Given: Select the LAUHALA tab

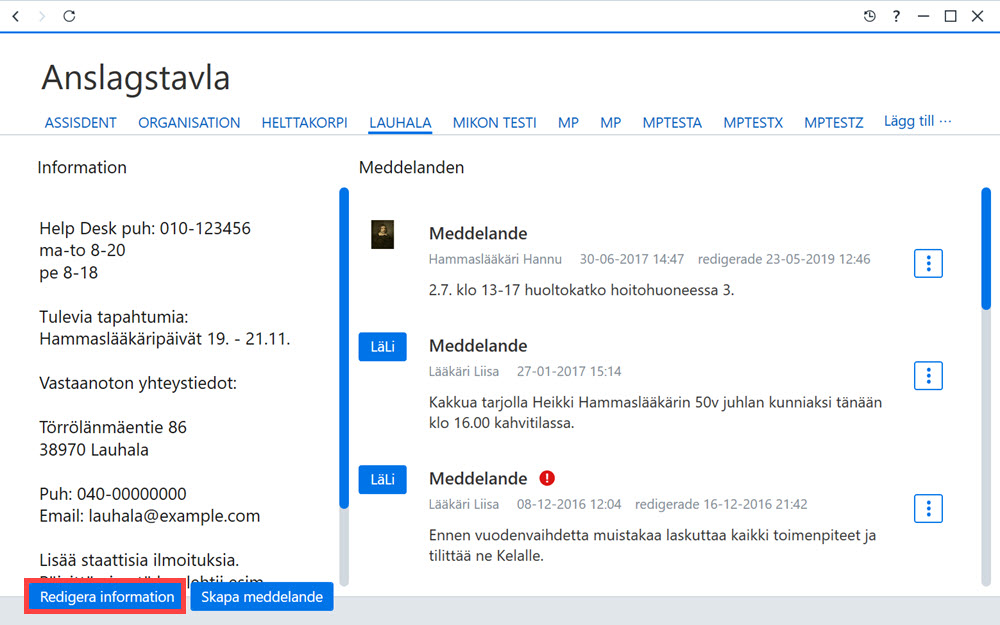Looking at the screenshot, I should click(400, 122).
